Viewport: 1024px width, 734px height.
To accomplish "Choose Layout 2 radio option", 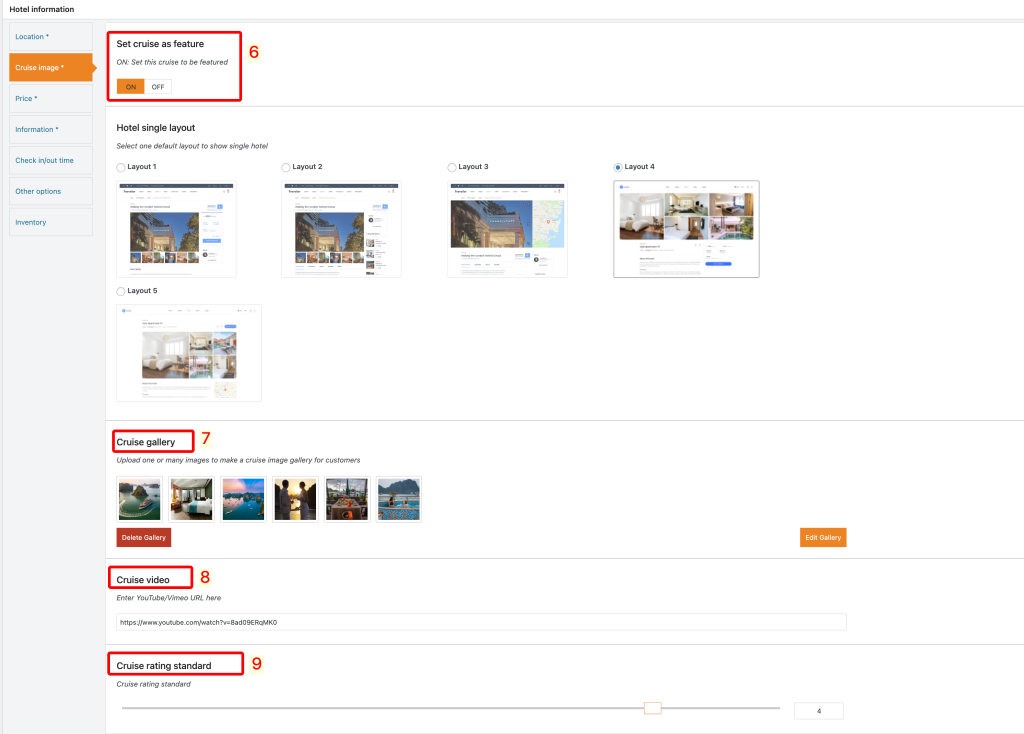I will [286, 167].
